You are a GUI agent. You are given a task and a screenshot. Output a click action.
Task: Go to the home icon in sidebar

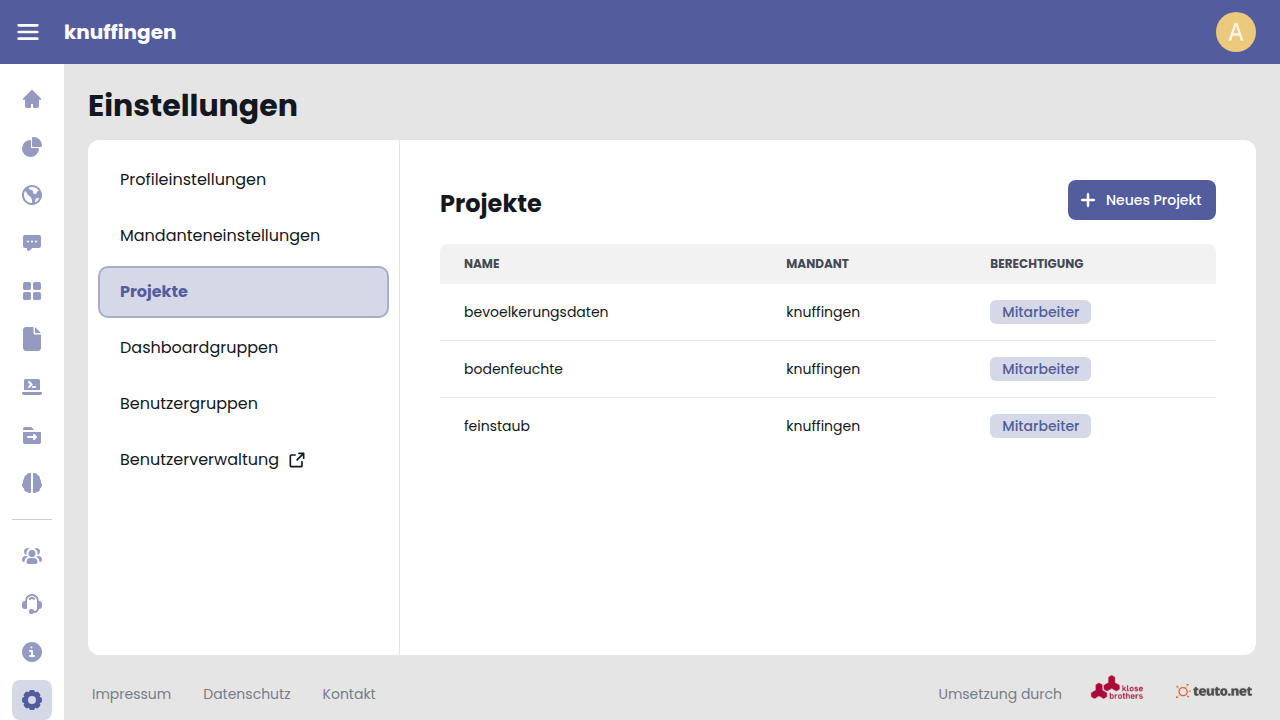32,99
